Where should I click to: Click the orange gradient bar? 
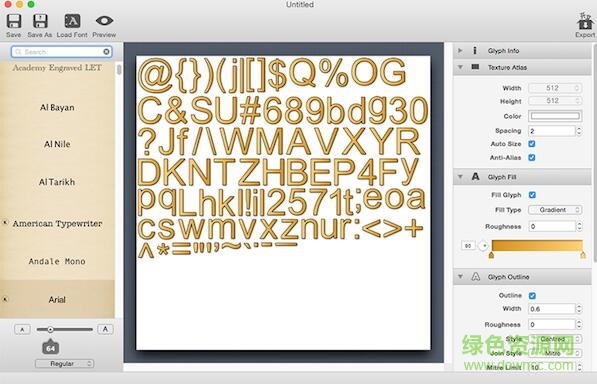tap(537, 245)
